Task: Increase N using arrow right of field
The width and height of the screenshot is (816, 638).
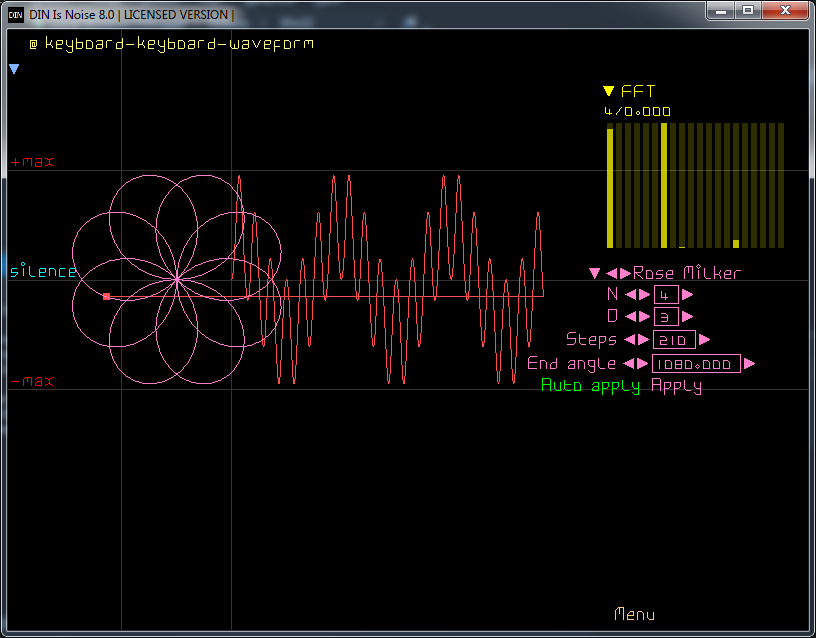Action: tap(688, 294)
